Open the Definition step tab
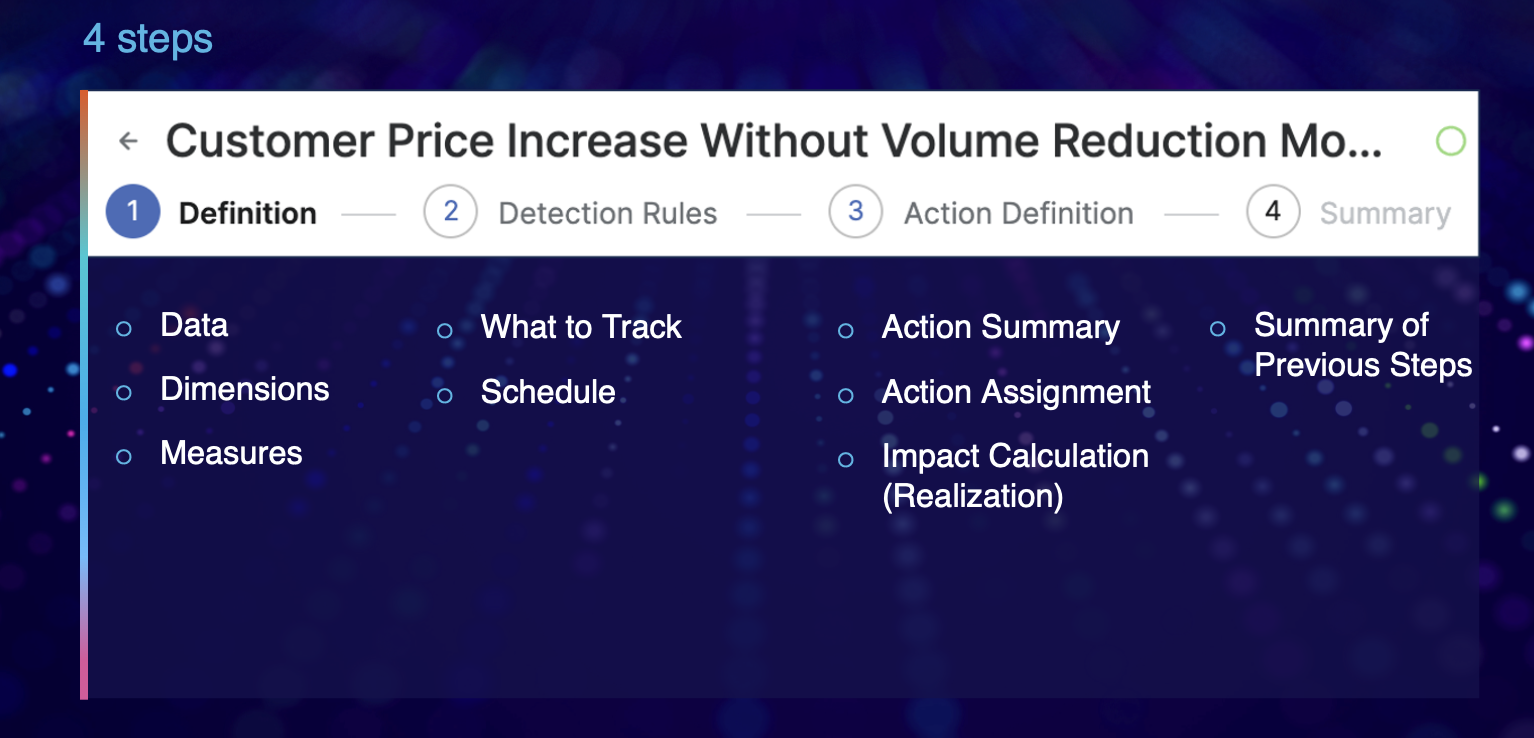The image size is (1534, 738). (x=247, y=214)
